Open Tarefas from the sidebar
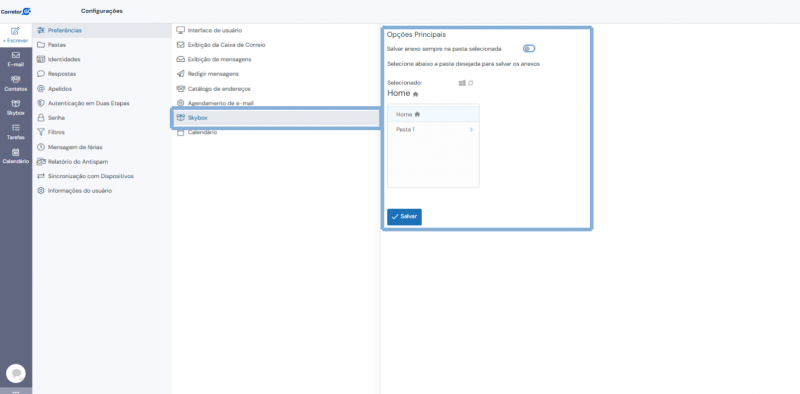 click(x=15, y=132)
